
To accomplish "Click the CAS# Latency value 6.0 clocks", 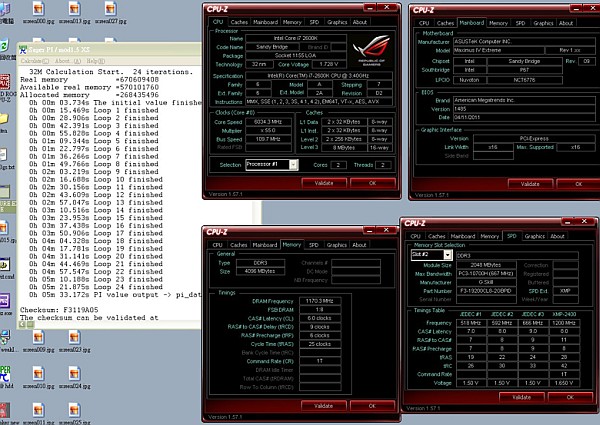I will (x=320, y=318).
